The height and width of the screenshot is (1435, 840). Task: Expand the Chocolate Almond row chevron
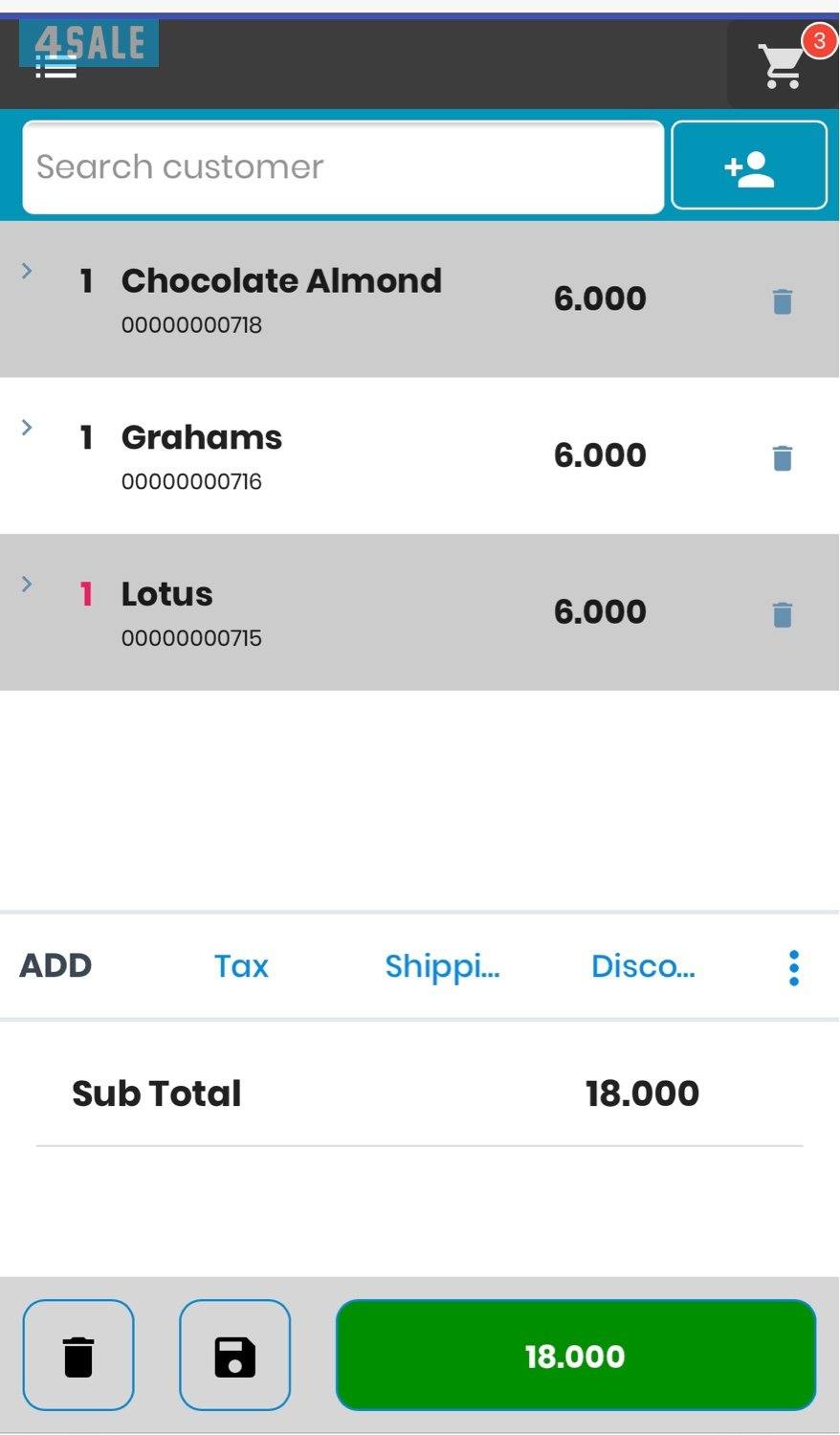(27, 272)
